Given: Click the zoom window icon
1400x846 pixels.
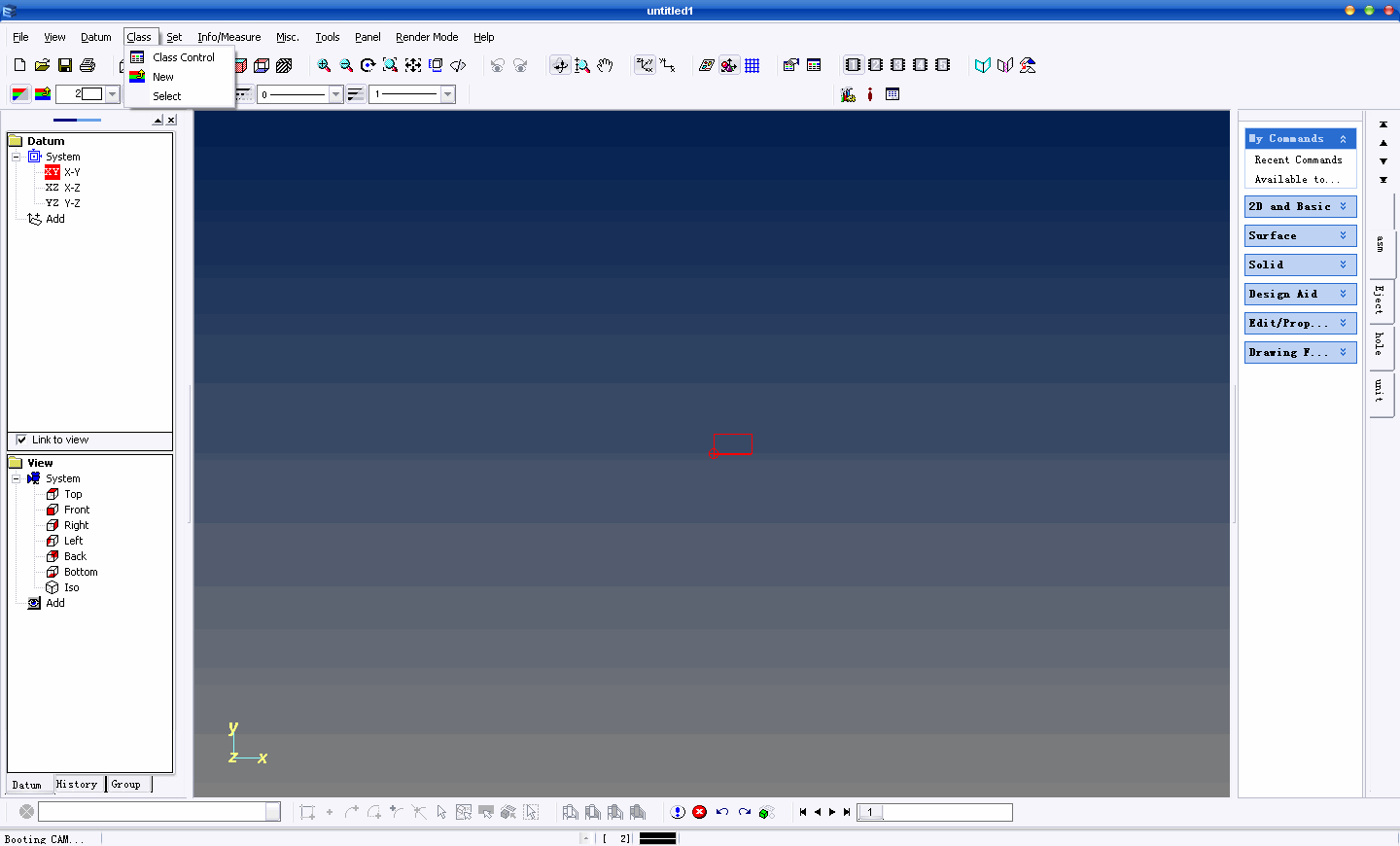Looking at the screenshot, I should coord(390,65).
